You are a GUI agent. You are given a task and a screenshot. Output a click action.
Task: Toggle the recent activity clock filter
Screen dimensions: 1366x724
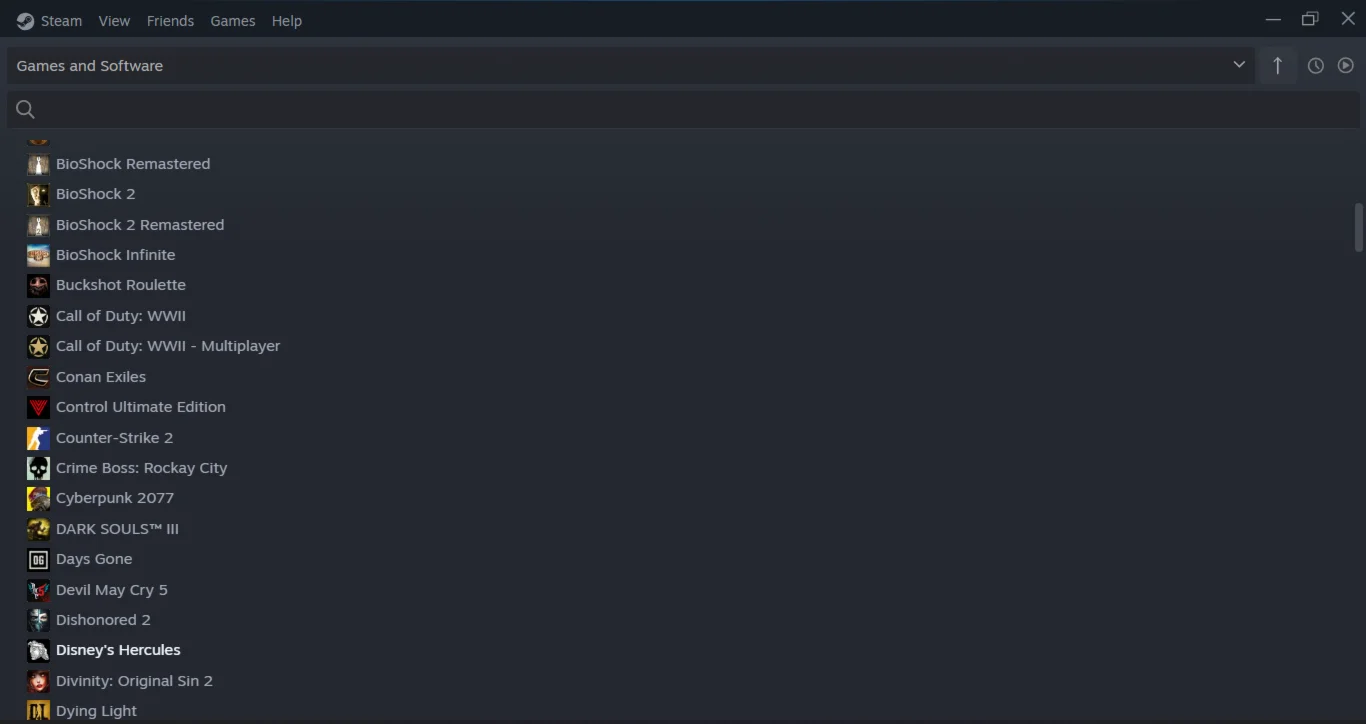(1316, 66)
